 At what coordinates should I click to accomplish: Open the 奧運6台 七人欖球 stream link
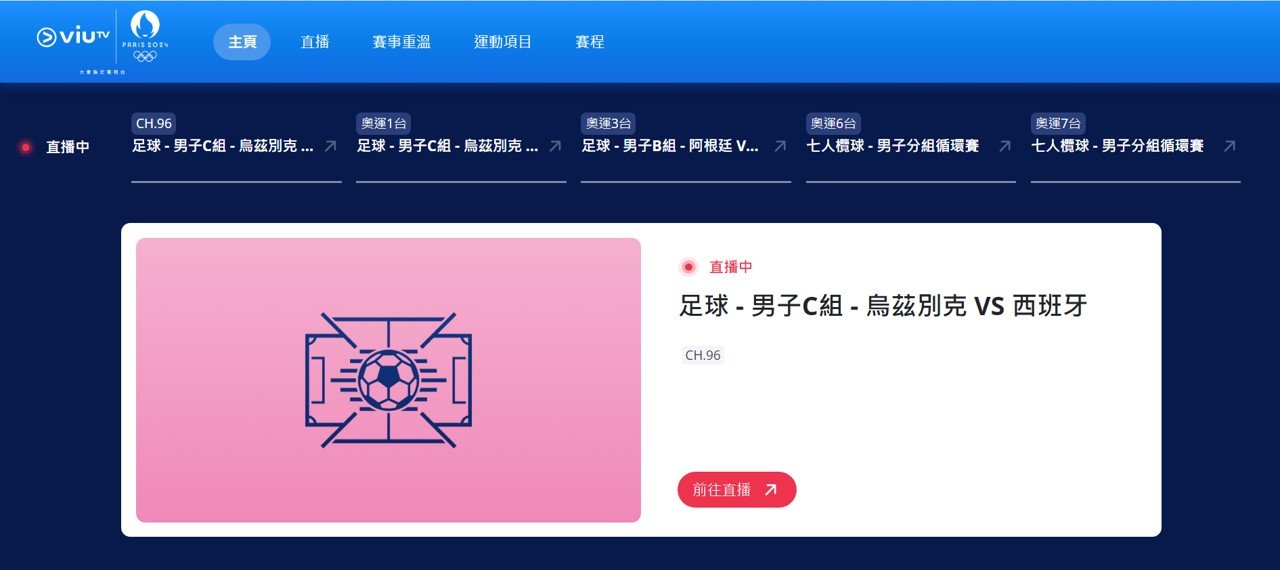click(911, 147)
